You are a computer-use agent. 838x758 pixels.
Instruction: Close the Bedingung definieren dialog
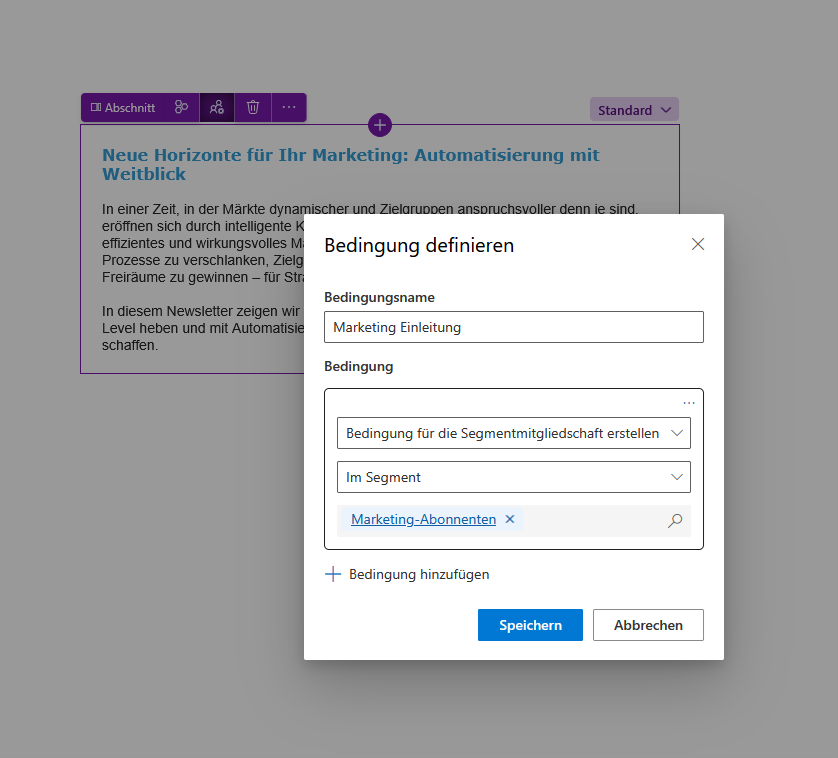coord(698,244)
